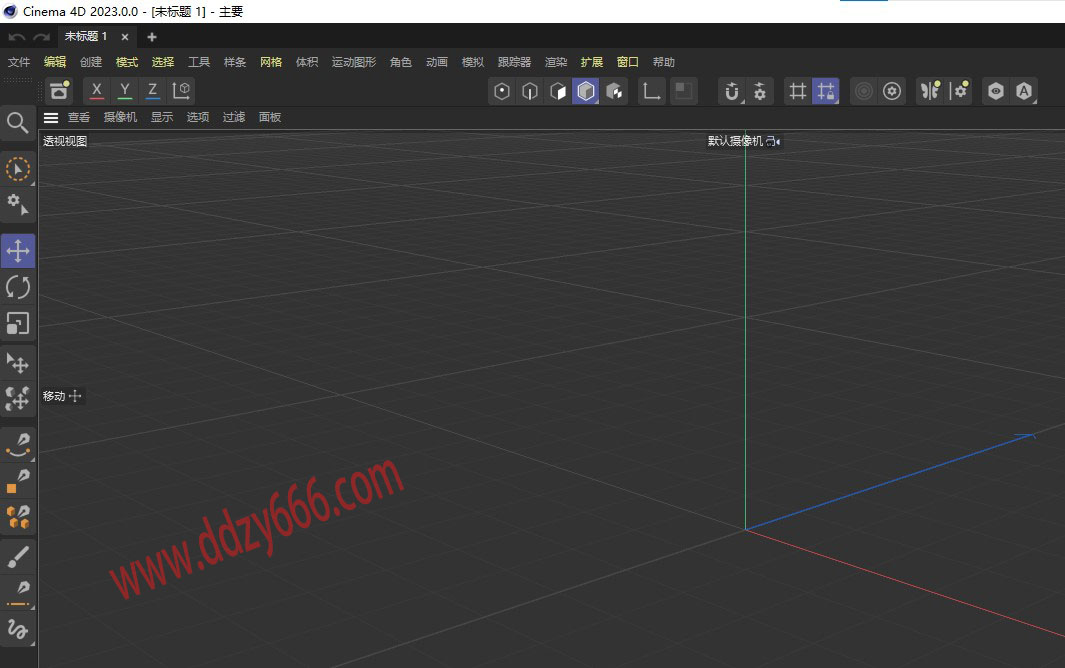Open the 网格 menu
The image size is (1065, 668).
[x=271, y=62]
